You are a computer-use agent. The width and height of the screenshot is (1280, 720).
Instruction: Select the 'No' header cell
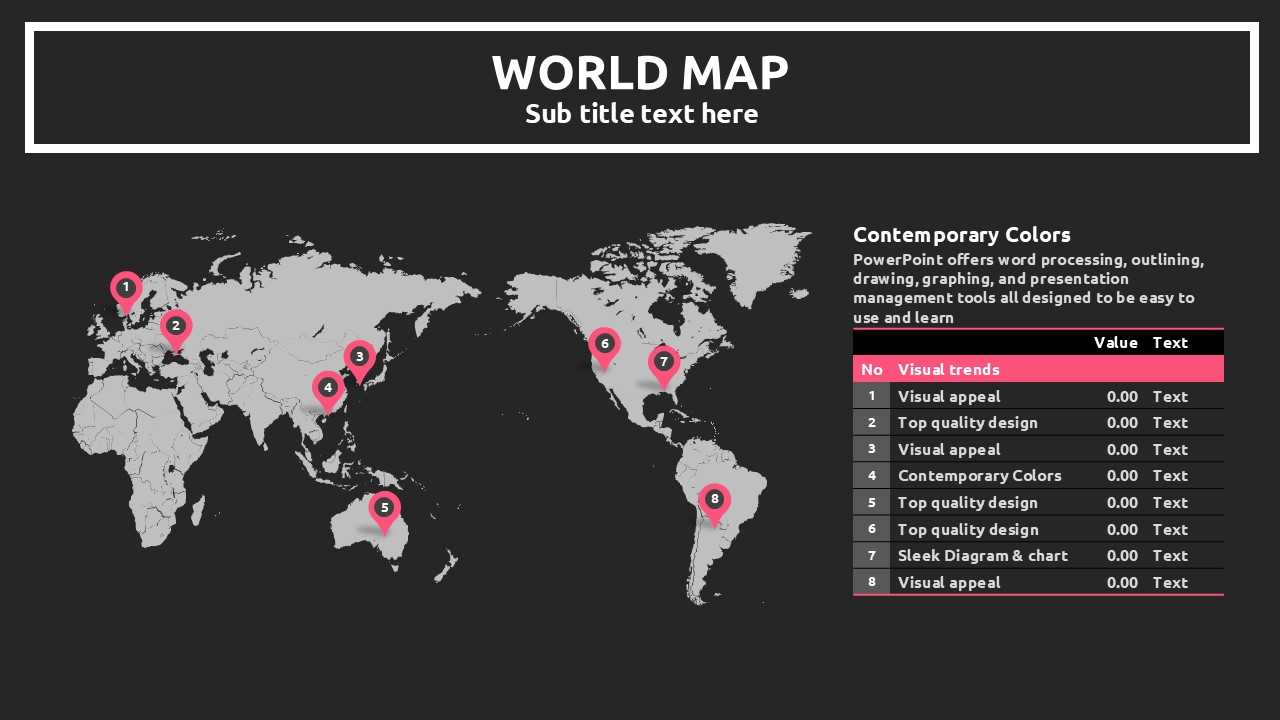coord(871,369)
